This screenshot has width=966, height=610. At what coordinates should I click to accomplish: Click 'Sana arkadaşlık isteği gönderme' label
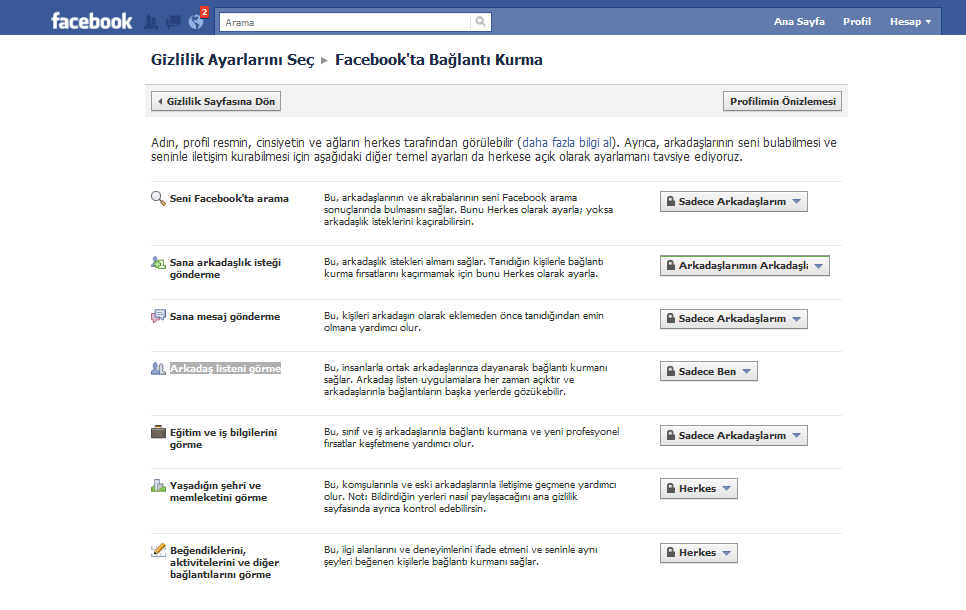click(225, 269)
